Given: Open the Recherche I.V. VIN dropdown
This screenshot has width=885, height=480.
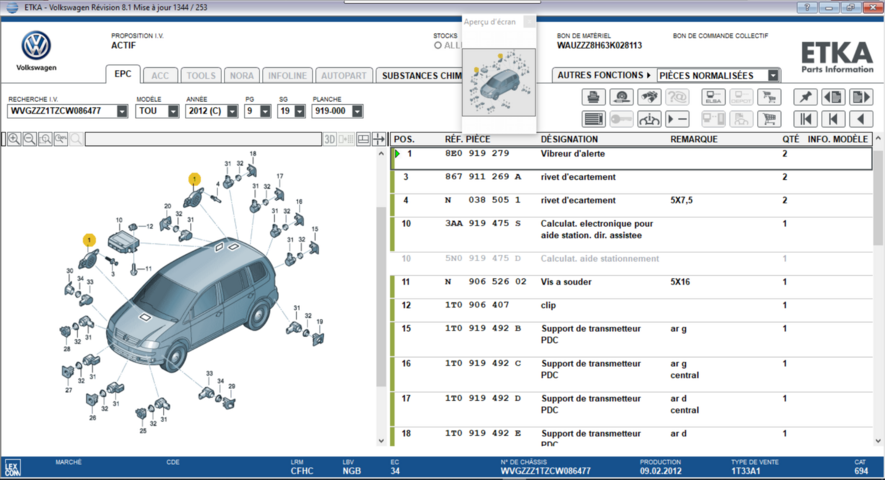Looking at the screenshot, I should click(x=122, y=111).
